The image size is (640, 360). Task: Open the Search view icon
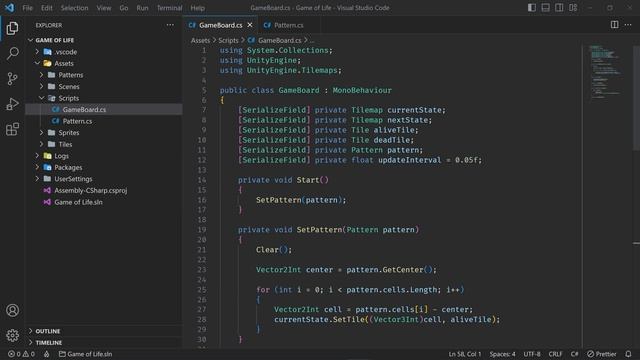(x=12, y=53)
